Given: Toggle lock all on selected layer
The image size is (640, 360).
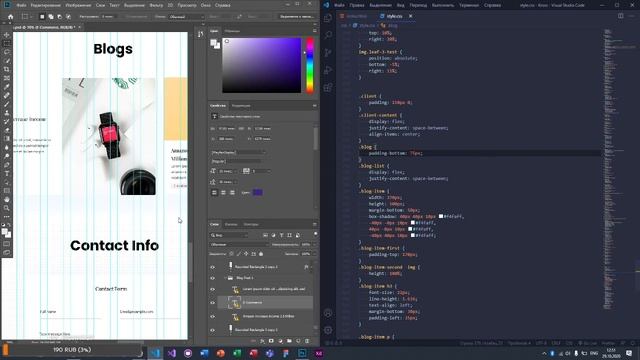Looking at the screenshot, I should tap(261, 254).
